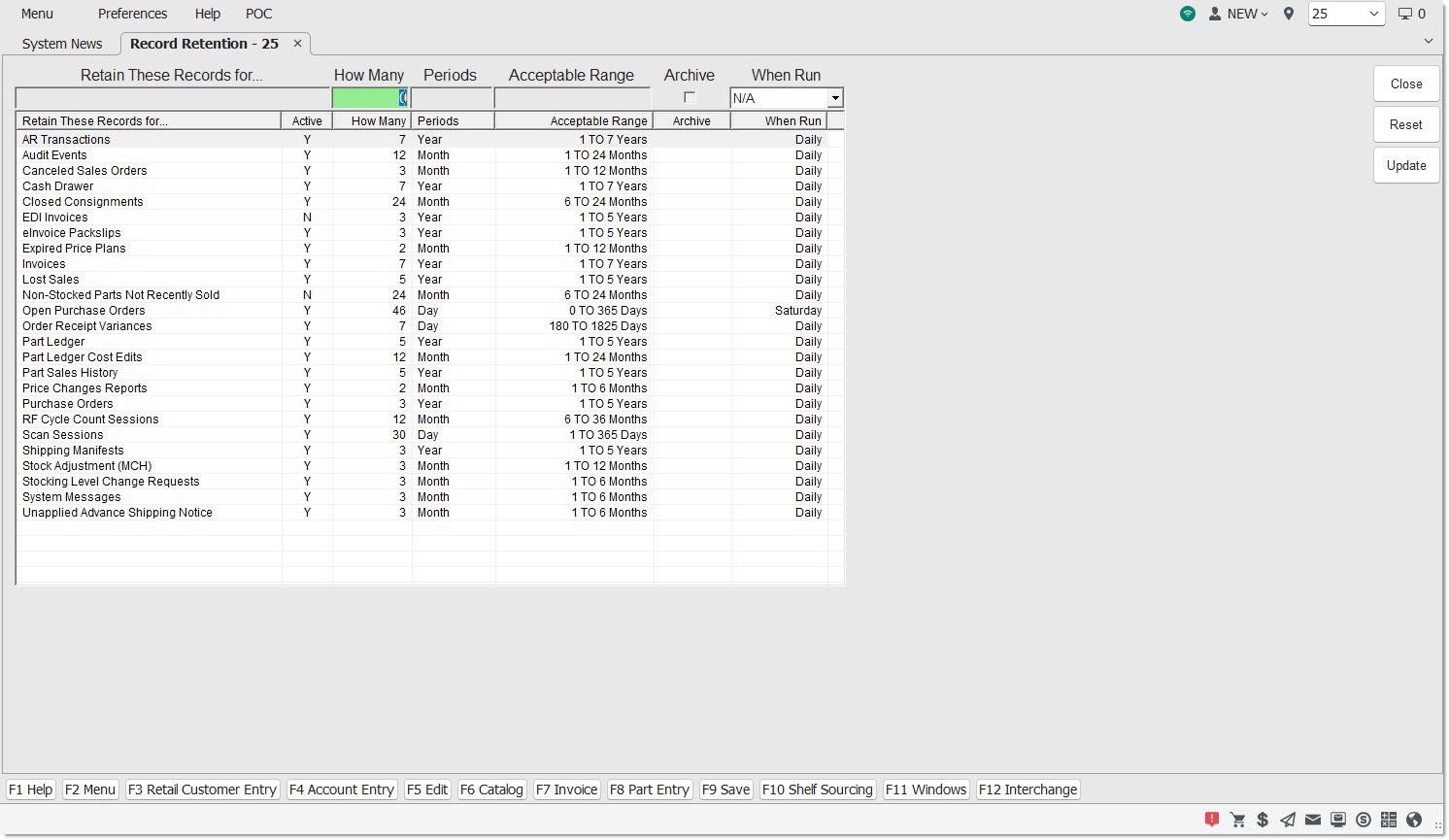The width and height of the screenshot is (1449, 840).
Task: Select the Open Purchase Orders row
Action: tap(84, 311)
